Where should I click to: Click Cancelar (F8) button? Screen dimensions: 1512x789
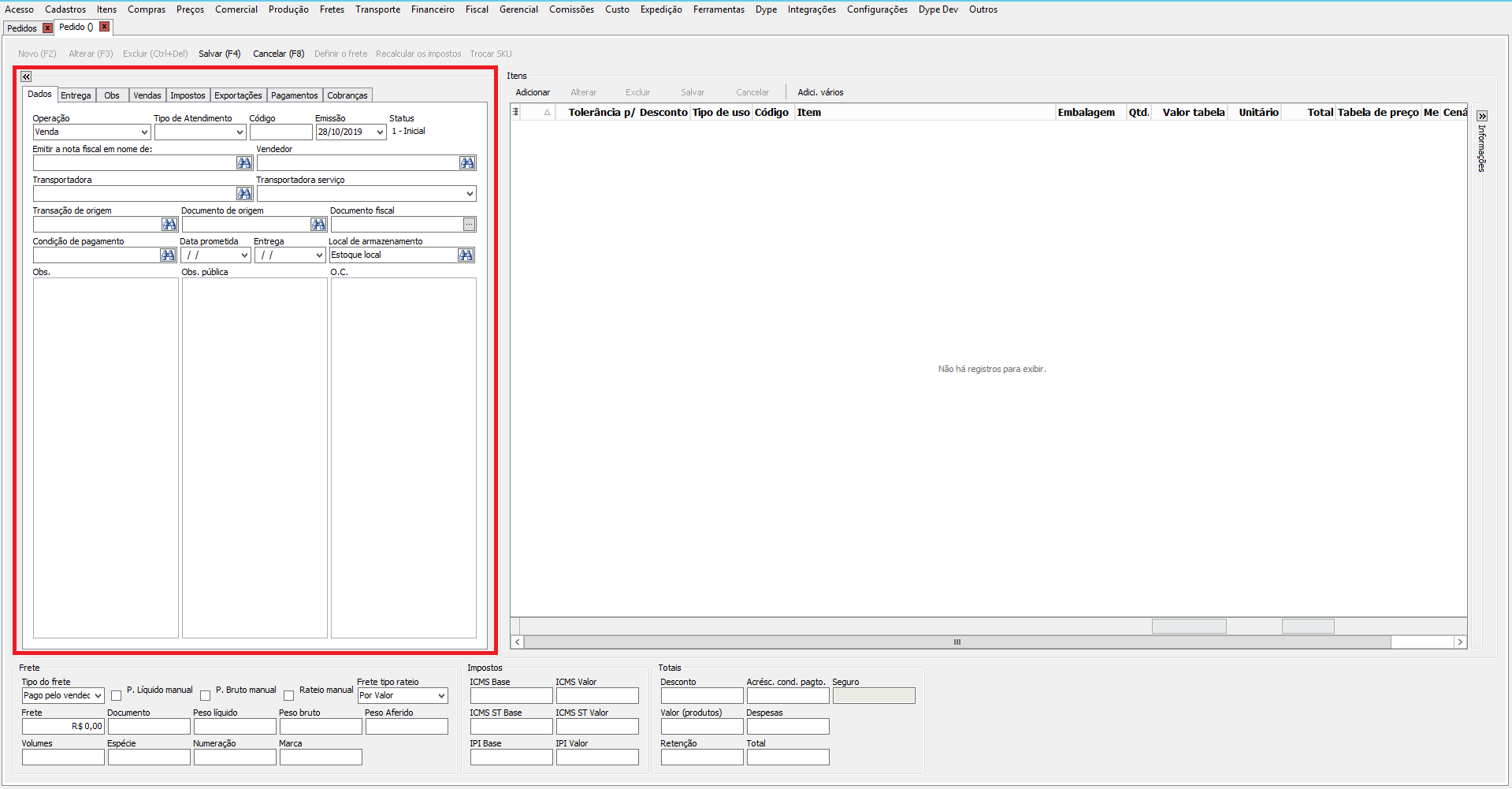tap(279, 54)
